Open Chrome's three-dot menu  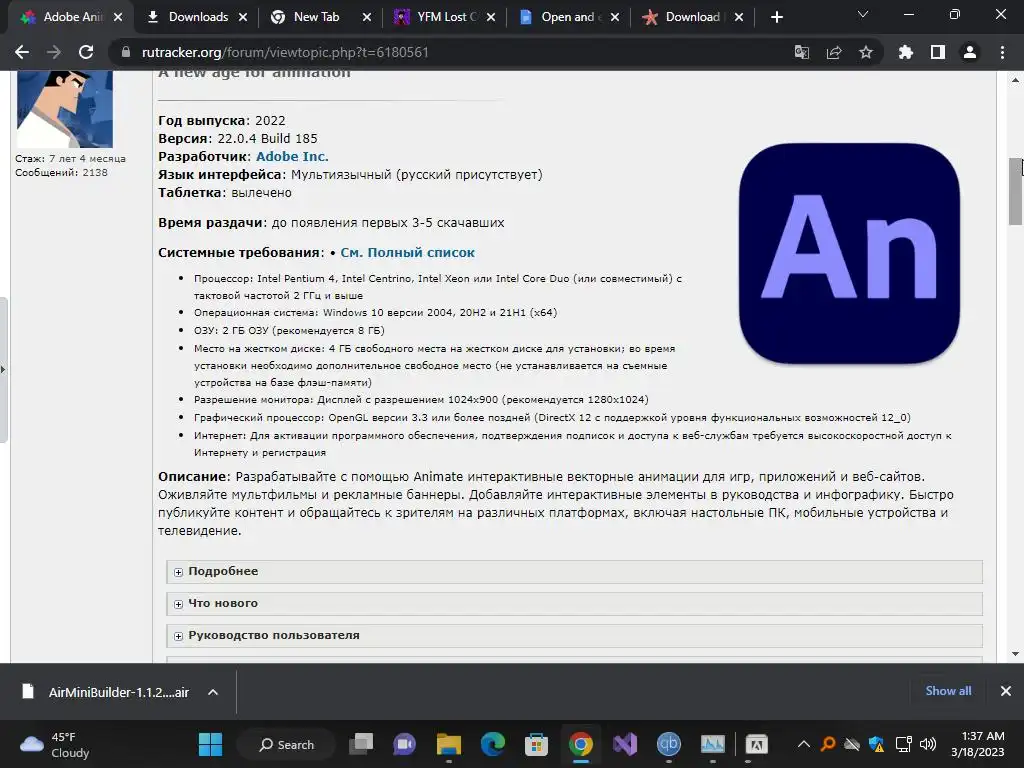click(1002, 52)
